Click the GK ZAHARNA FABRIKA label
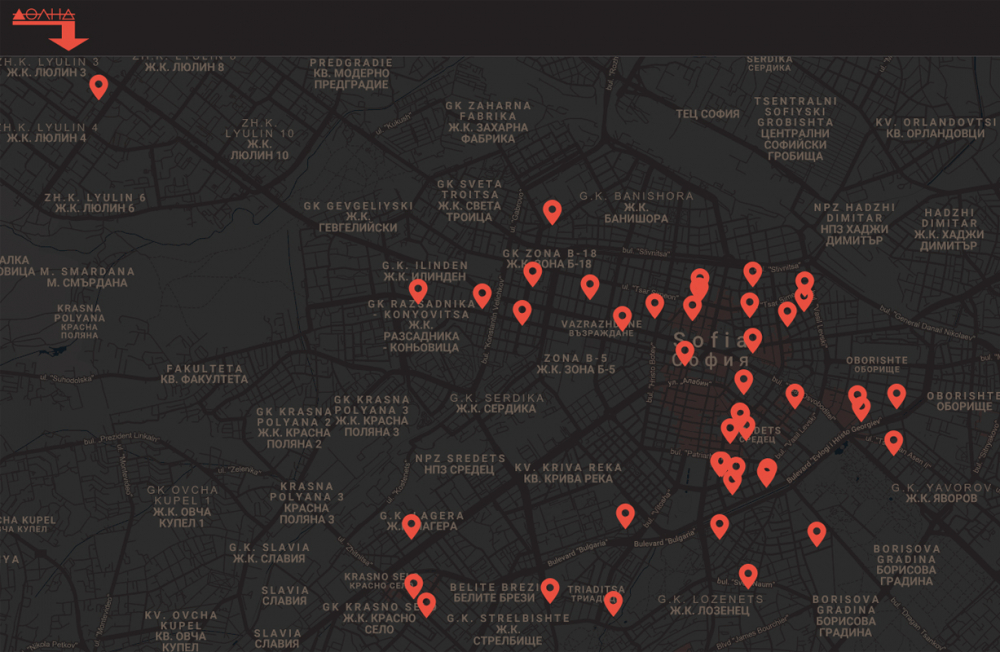This screenshot has height=652, width=1000. pyautogui.click(x=488, y=122)
